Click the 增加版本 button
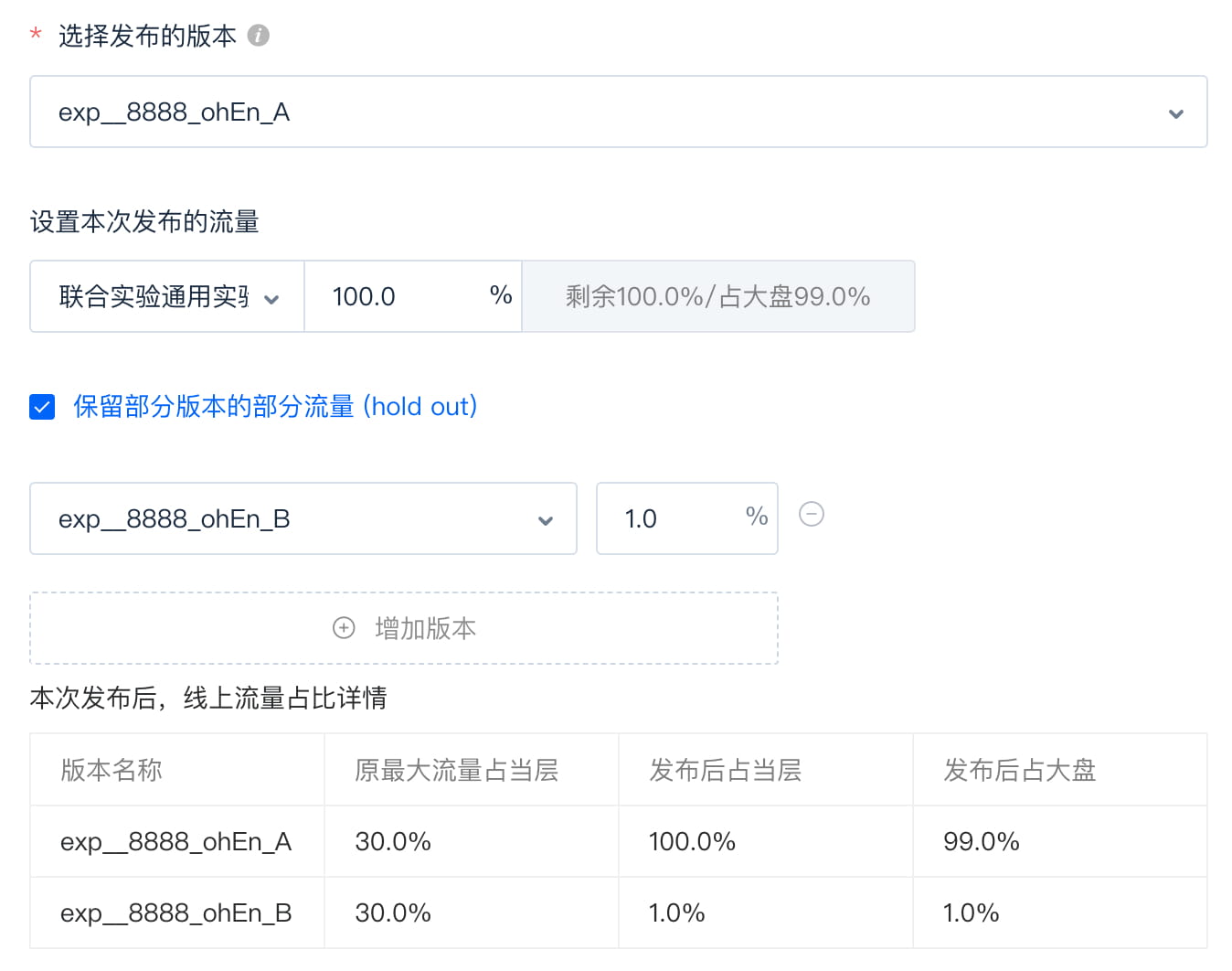This screenshot has height=971, width=1232. [x=404, y=628]
